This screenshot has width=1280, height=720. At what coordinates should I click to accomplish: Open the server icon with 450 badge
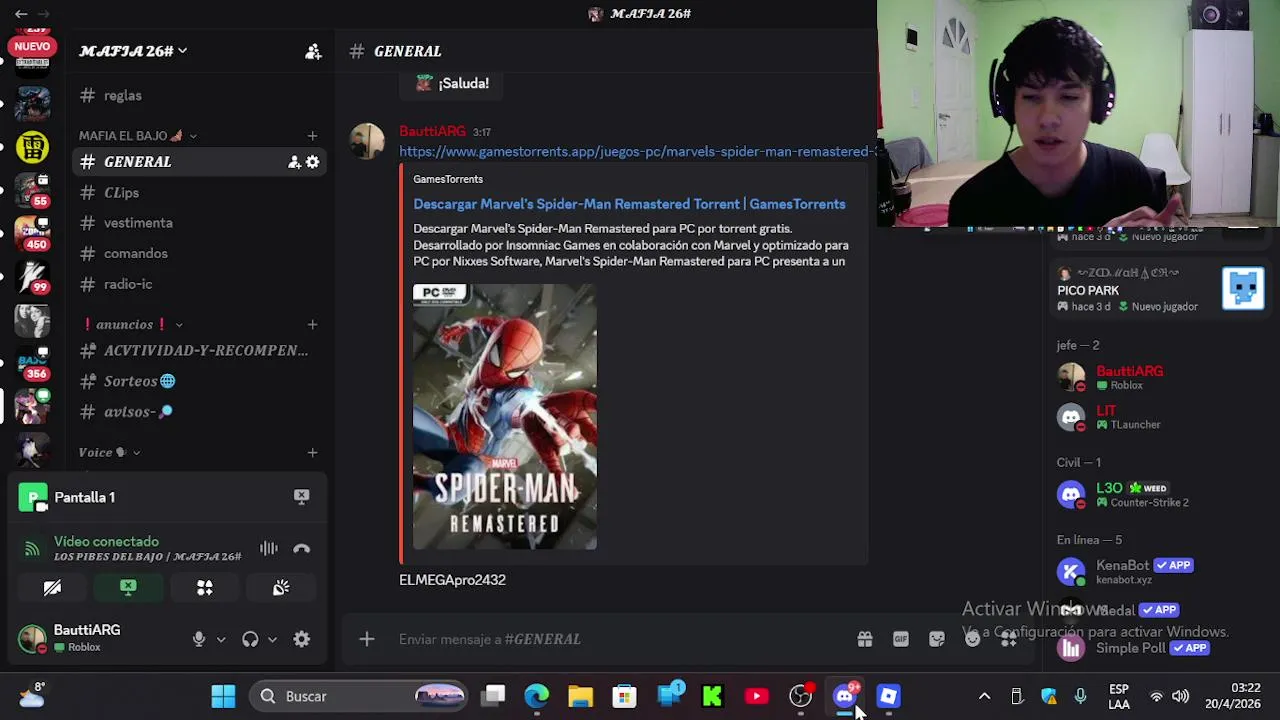coord(32,233)
